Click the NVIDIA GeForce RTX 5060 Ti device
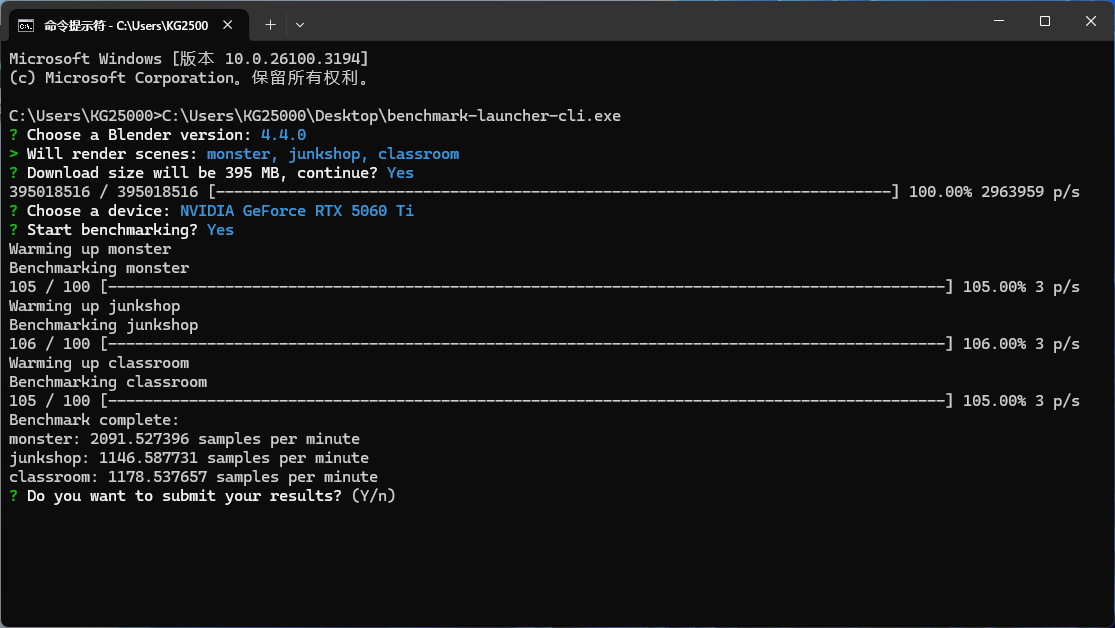The image size is (1115, 628). [x=296, y=211]
